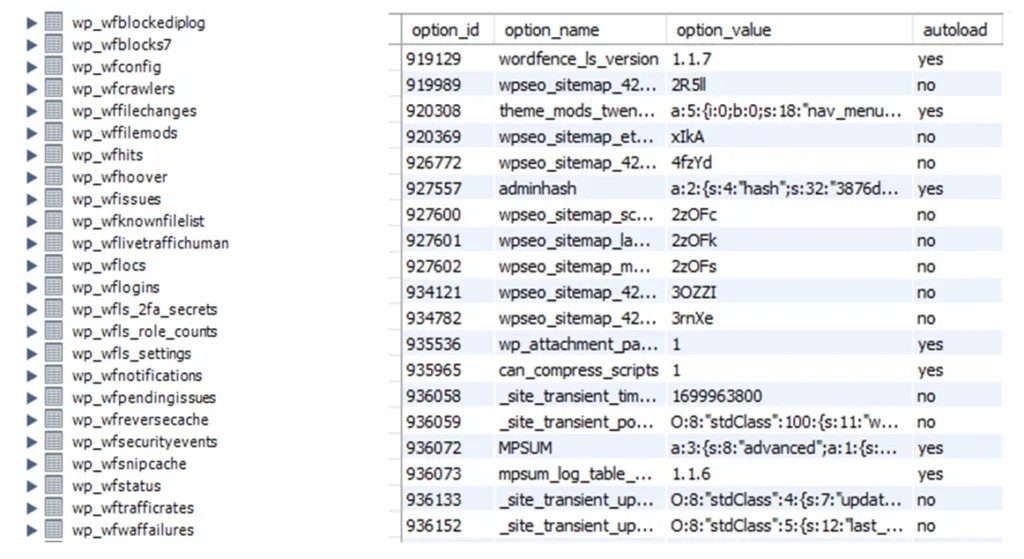Select the MPSUM option name cell
Viewport: 1024px width, 559px height.
click(x=579, y=448)
